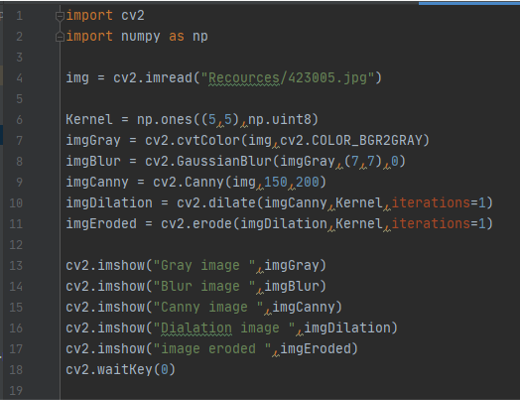Place cursor on cv2.waitKey call
The width and height of the screenshot is (520, 400).
pos(121,370)
